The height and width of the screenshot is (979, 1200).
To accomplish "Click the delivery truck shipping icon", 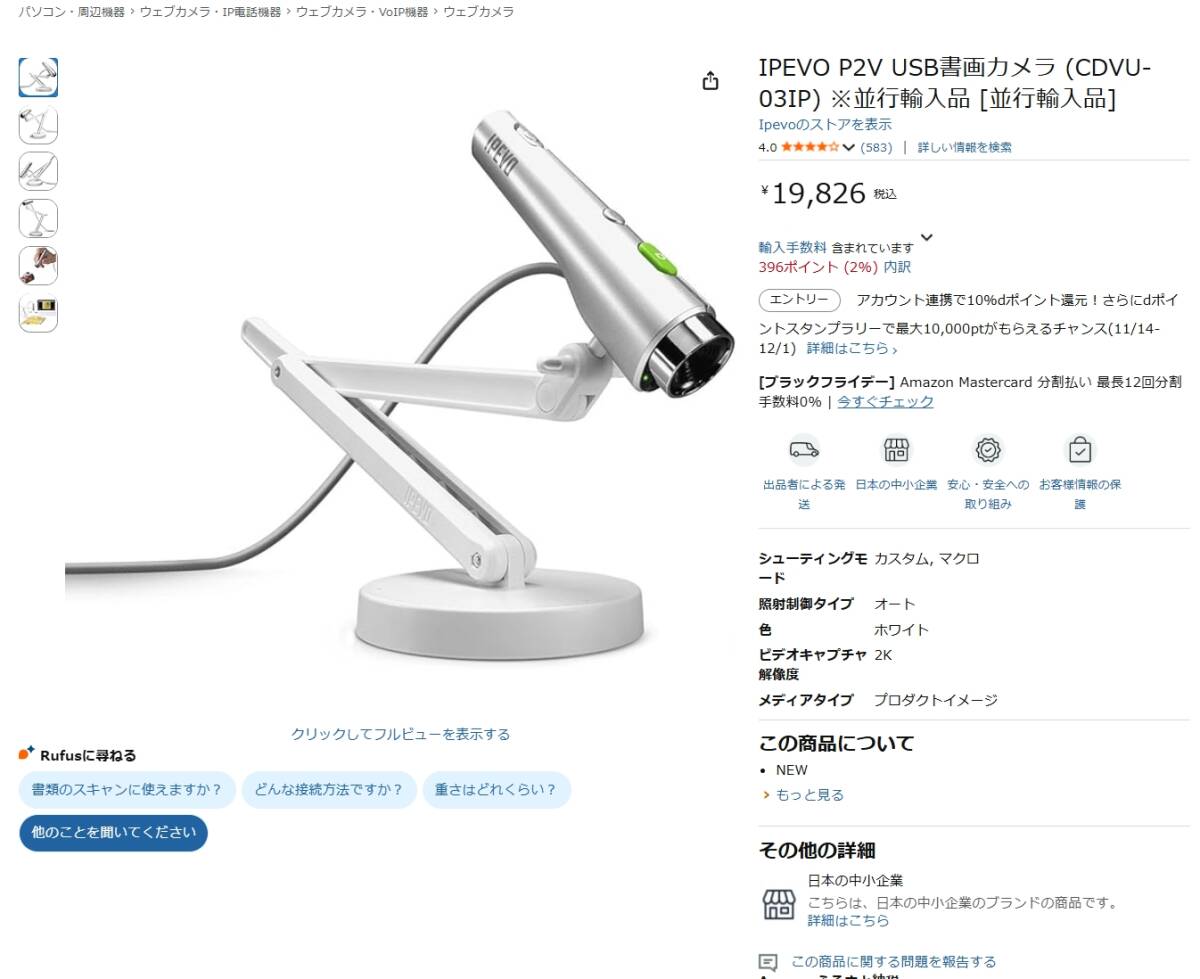I will coord(804,450).
